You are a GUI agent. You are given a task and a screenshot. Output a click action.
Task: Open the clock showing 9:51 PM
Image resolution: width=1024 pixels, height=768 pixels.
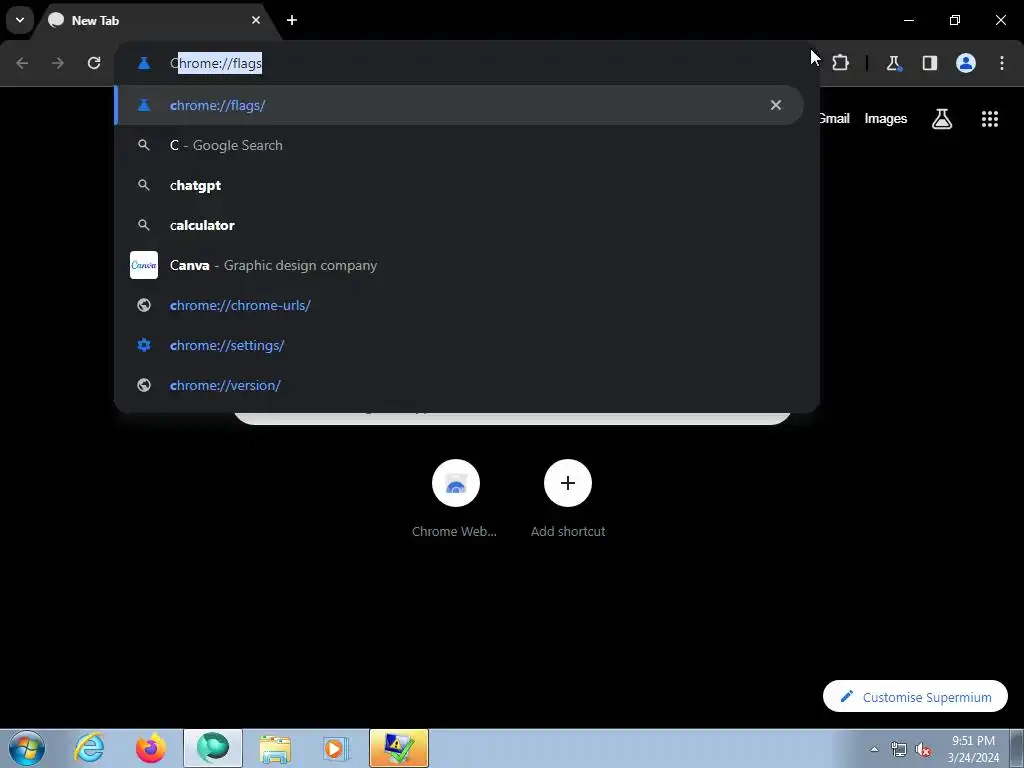(x=973, y=749)
